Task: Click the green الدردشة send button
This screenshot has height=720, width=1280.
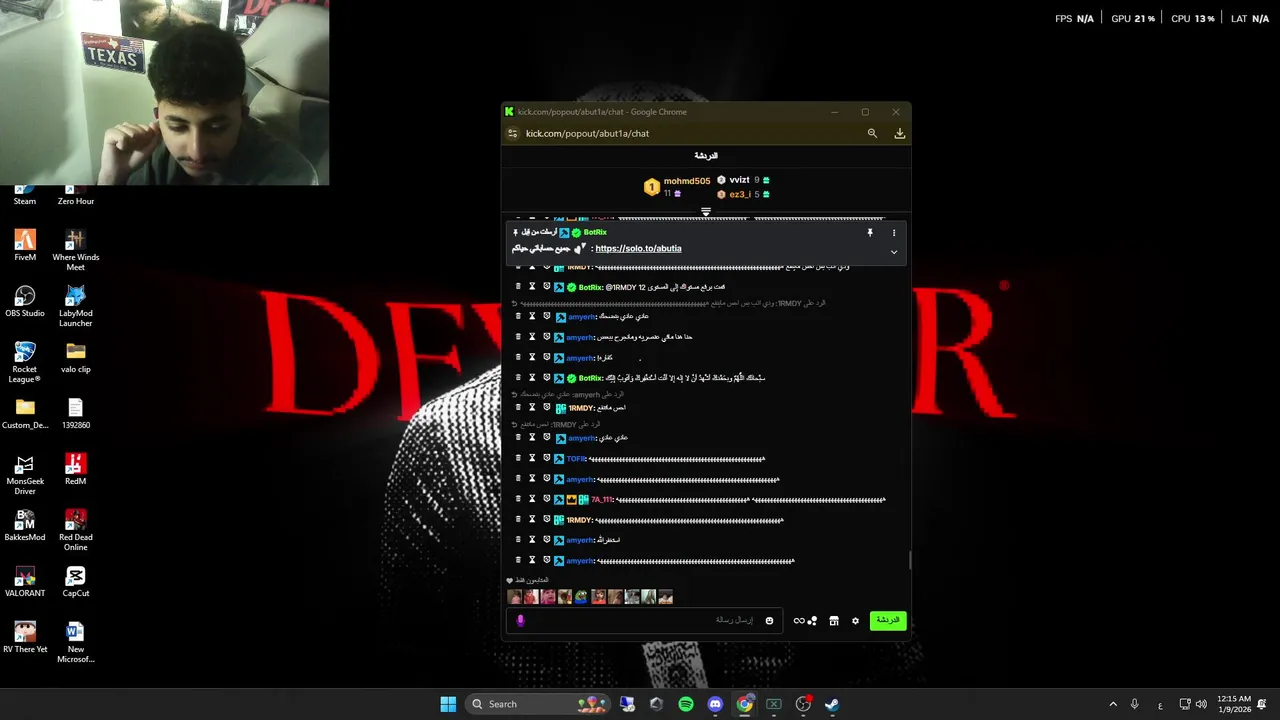Action: pyautogui.click(x=888, y=620)
